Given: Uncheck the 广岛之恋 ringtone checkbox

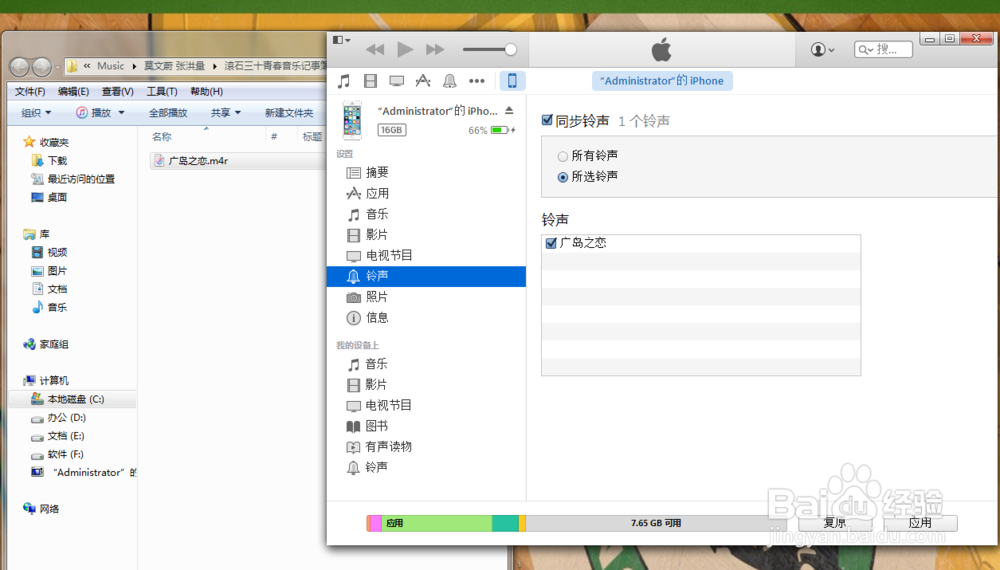Looking at the screenshot, I should pos(552,243).
